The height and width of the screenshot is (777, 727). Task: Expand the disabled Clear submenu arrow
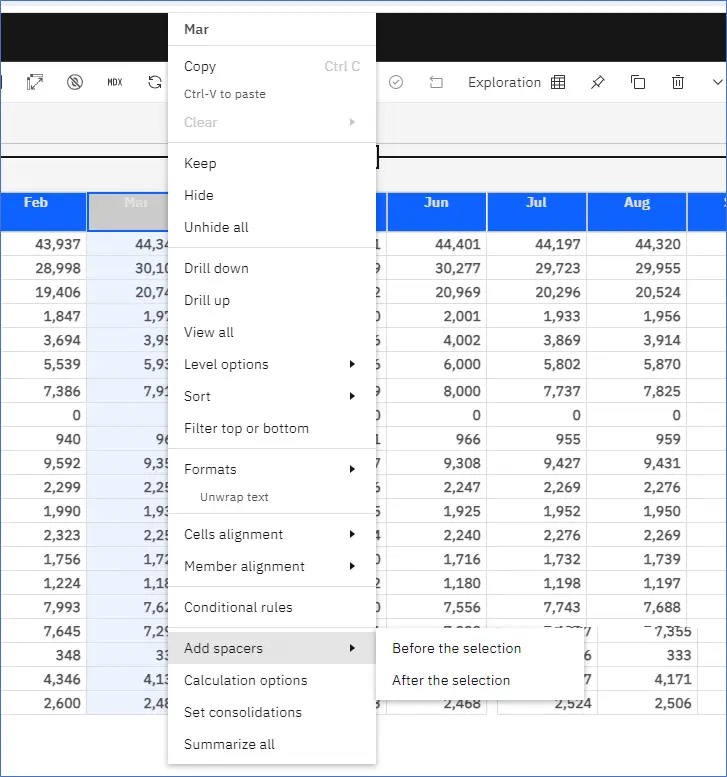coord(352,122)
